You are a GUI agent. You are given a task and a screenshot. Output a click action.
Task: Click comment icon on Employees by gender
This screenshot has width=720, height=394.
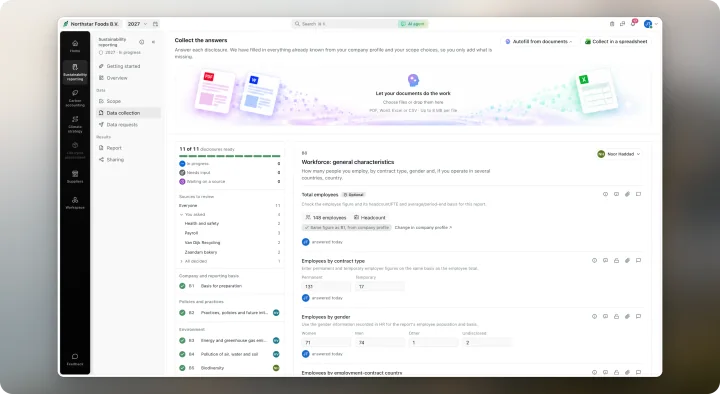coord(605,316)
